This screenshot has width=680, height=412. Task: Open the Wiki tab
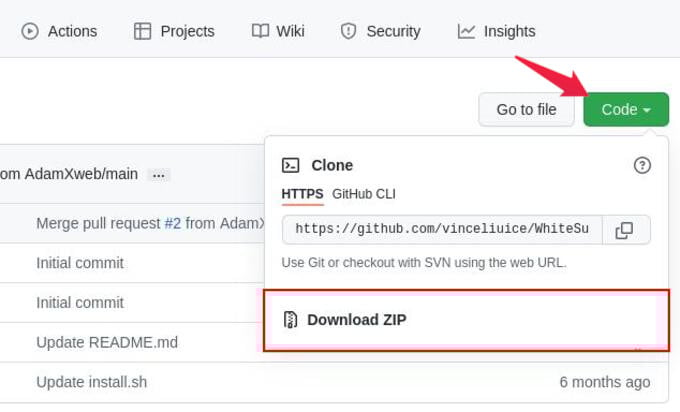pyautogui.click(x=278, y=31)
